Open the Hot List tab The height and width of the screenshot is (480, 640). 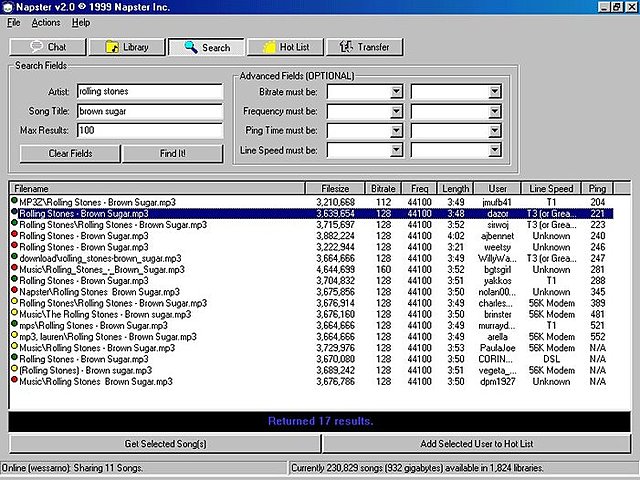(285, 47)
